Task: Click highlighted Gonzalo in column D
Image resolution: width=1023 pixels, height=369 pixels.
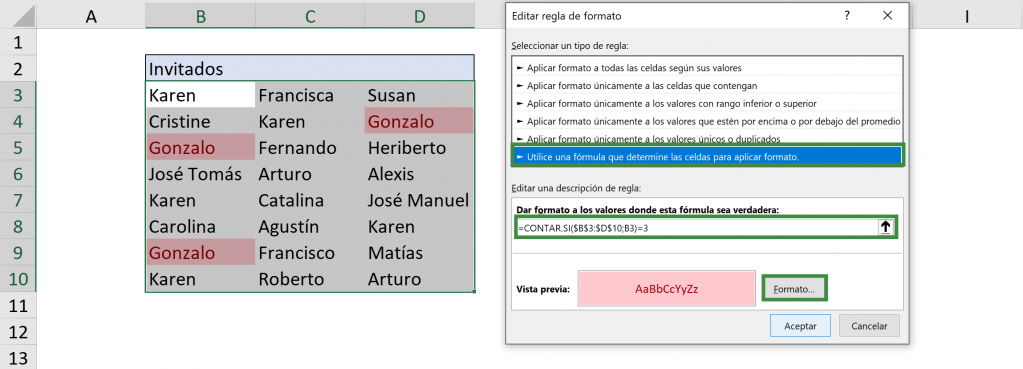Action: coord(420,121)
